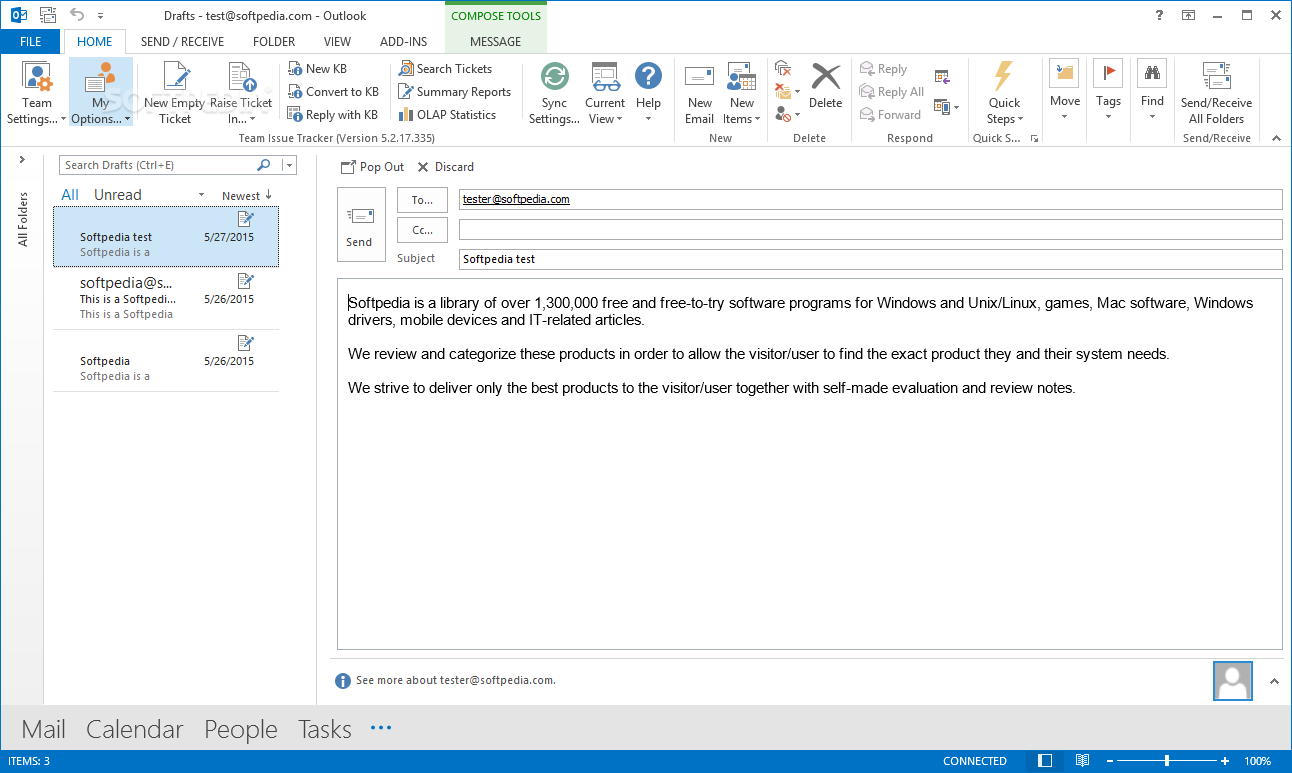Viewport: 1292px width, 773px height.
Task: Click Reply with KB
Action: pos(332,115)
